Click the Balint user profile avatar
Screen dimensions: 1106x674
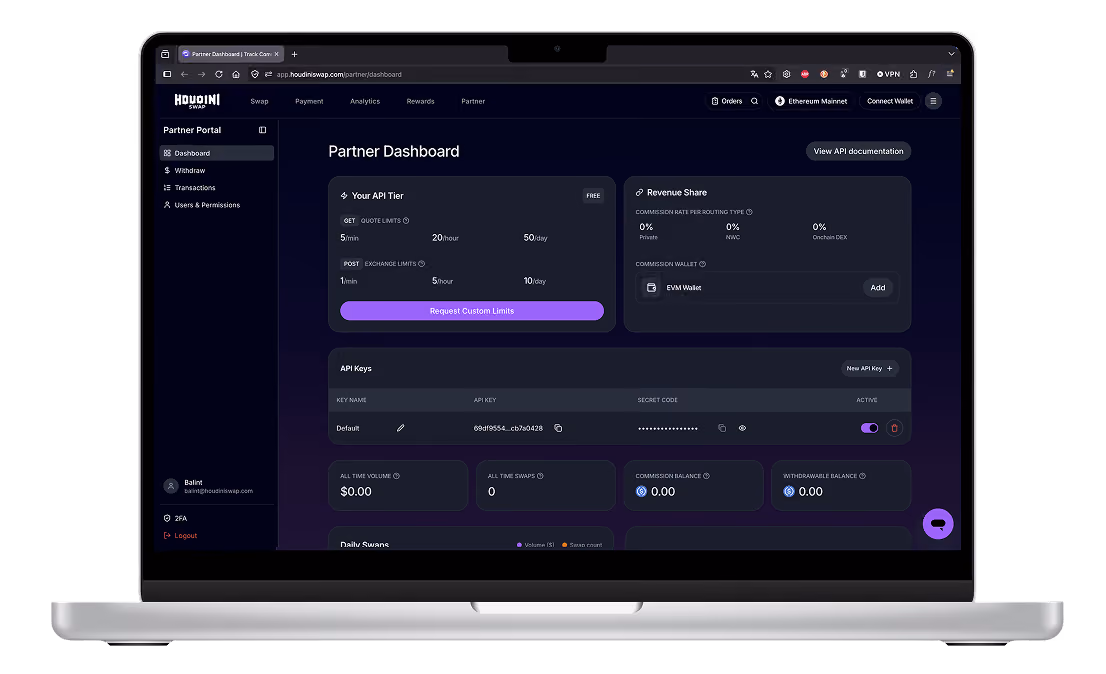point(171,486)
